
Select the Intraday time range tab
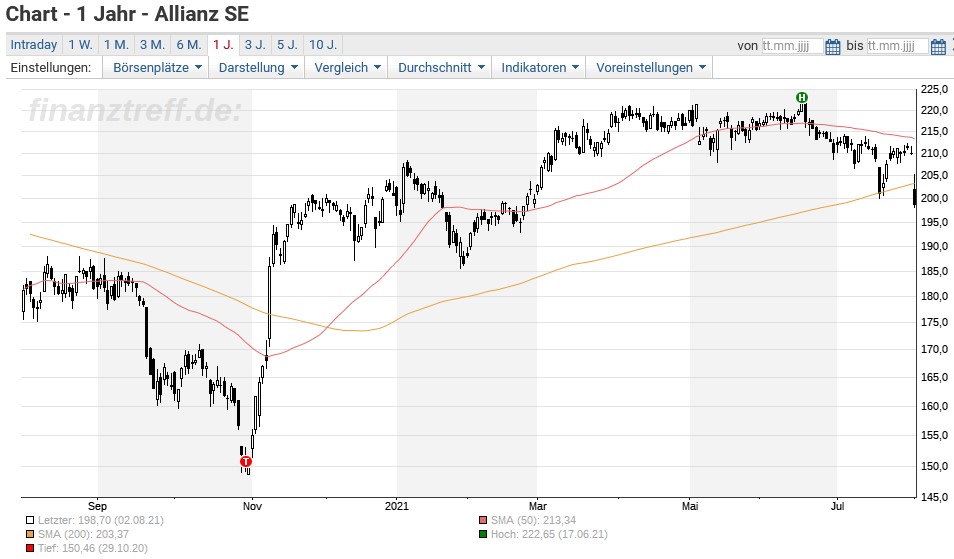[33, 44]
